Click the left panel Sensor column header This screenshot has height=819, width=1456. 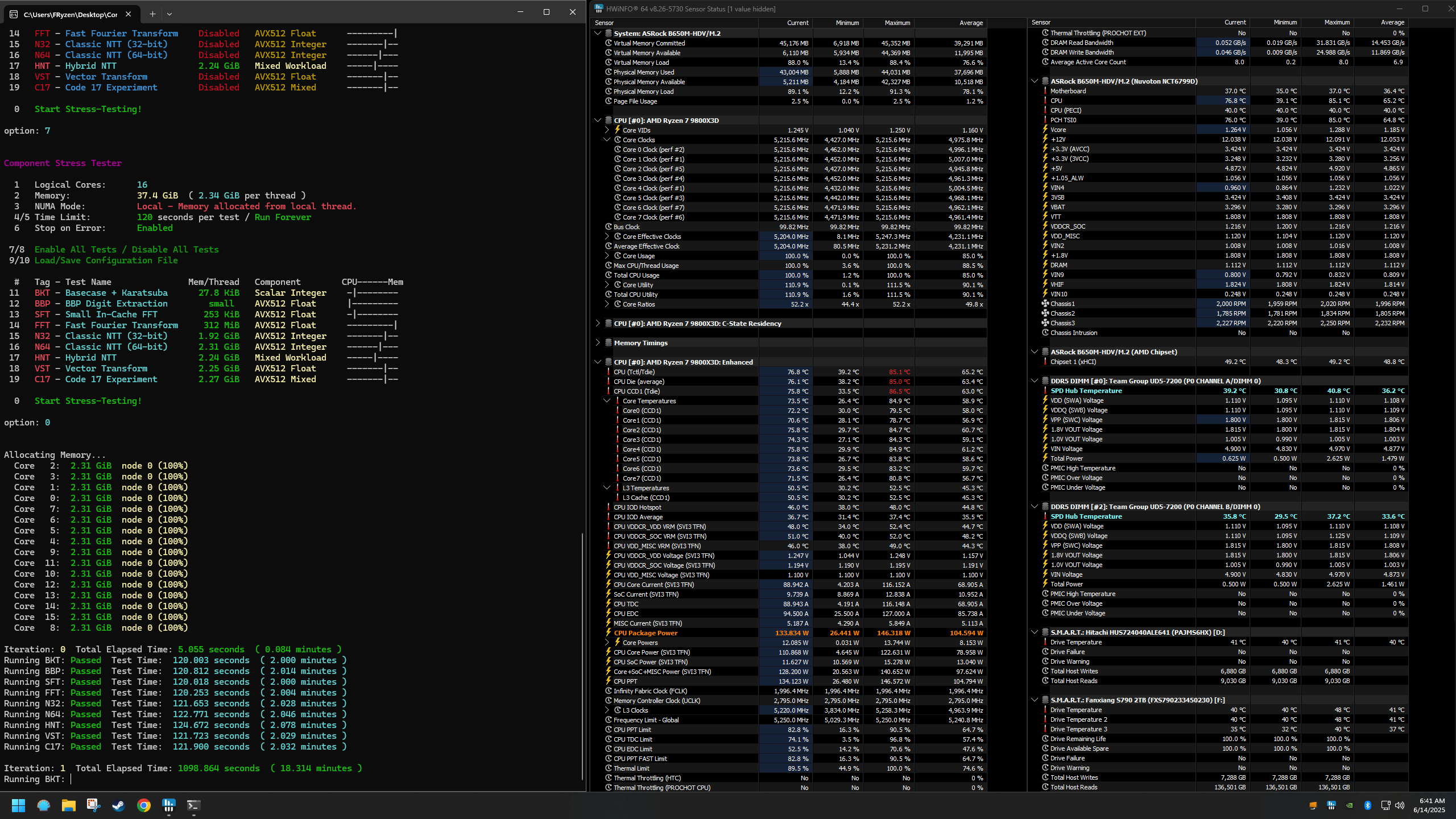click(675, 23)
